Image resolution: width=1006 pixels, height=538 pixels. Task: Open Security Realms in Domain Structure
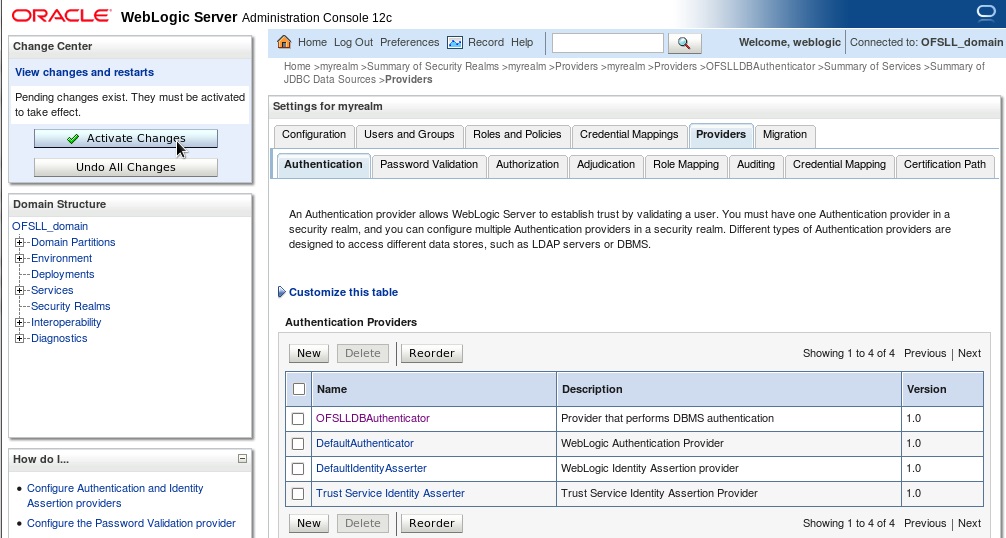pyautogui.click(x=71, y=307)
